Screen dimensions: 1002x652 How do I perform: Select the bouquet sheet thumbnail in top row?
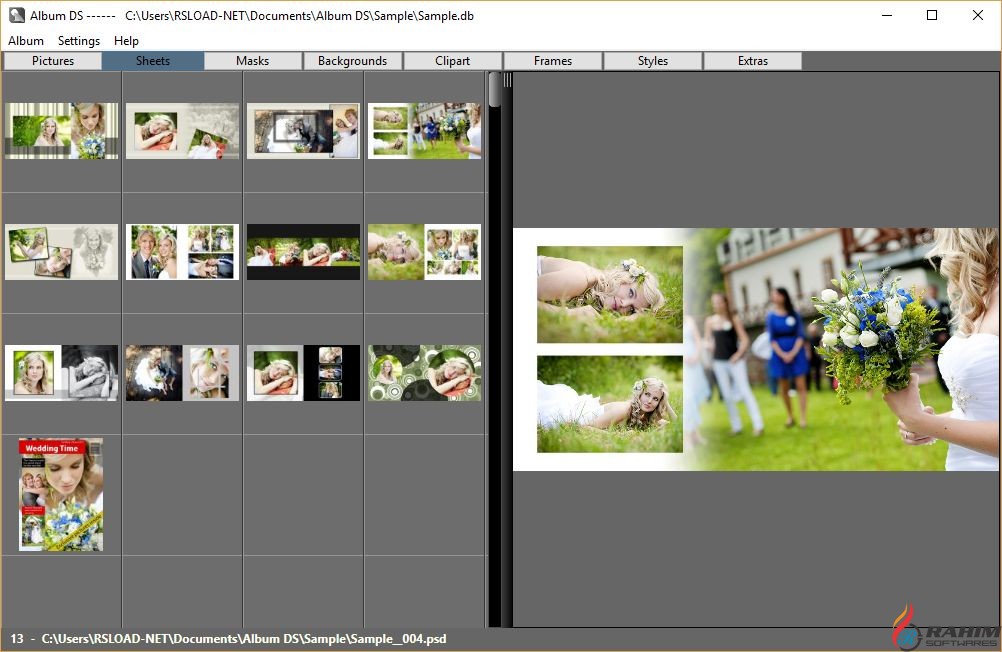(424, 131)
